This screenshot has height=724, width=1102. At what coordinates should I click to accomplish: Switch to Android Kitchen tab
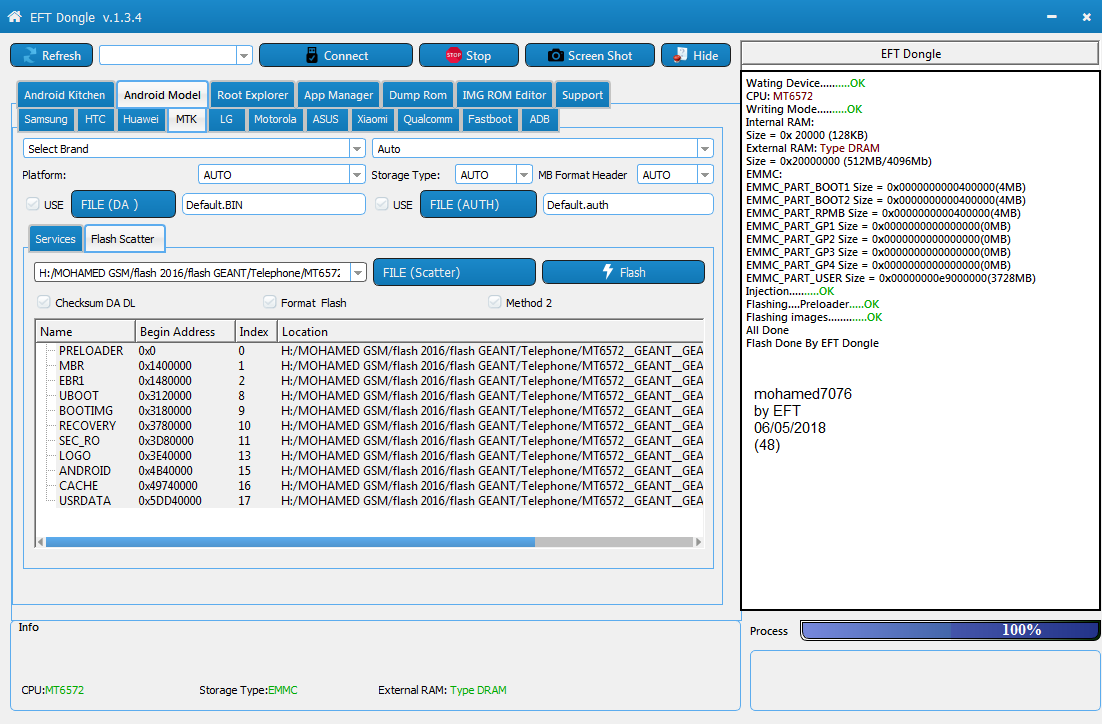[x=65, y=95]
